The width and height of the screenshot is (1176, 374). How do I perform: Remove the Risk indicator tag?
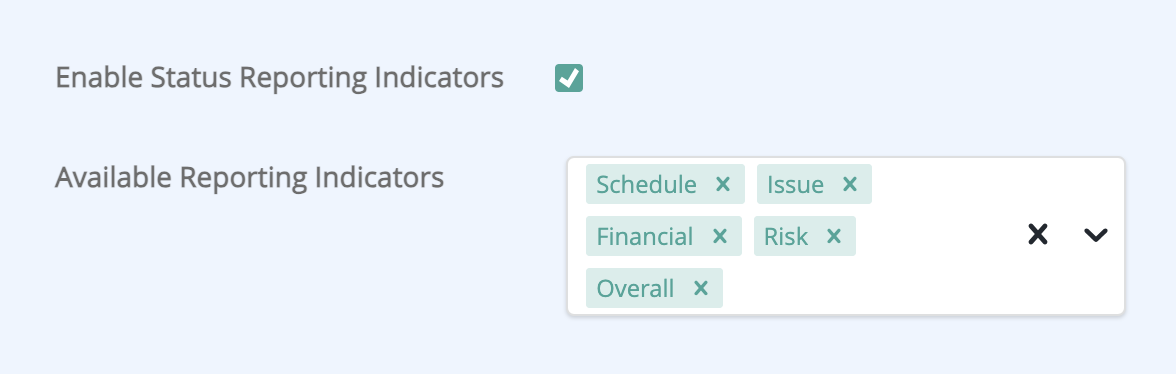tap(833, 237)
